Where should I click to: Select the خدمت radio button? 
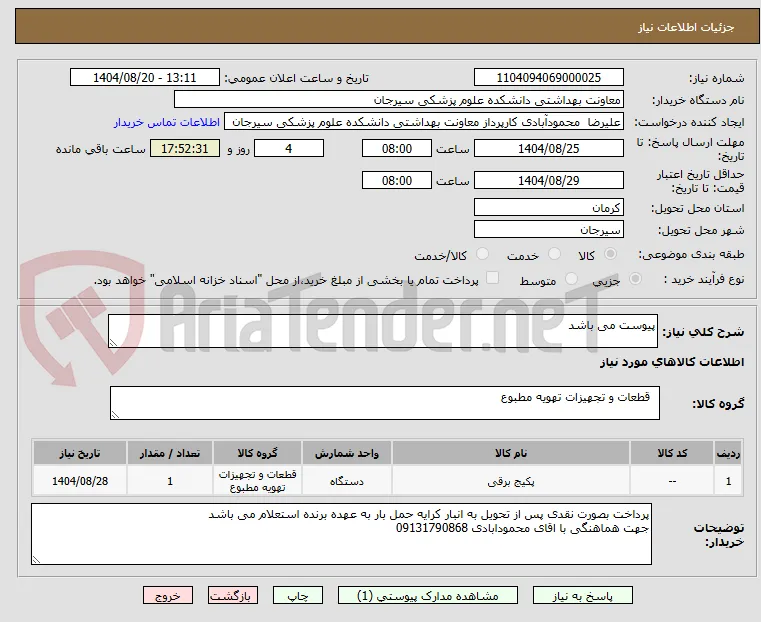554,254
